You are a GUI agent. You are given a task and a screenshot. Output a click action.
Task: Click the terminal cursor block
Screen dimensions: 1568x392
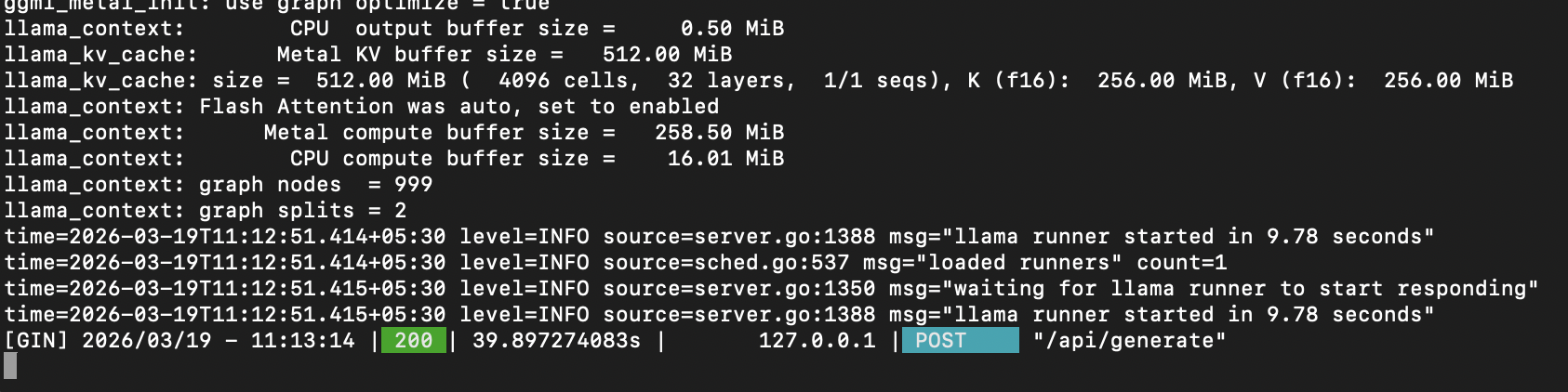click(10, 366)
